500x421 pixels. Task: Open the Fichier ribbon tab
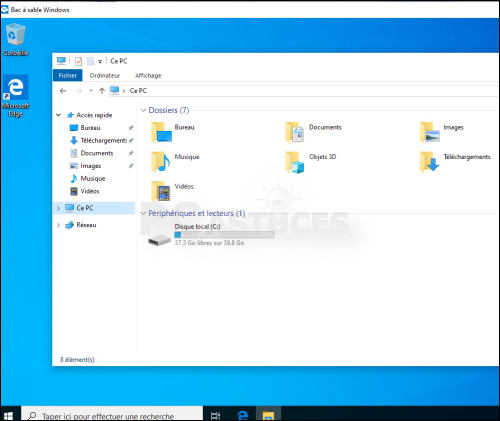[68, 76]
